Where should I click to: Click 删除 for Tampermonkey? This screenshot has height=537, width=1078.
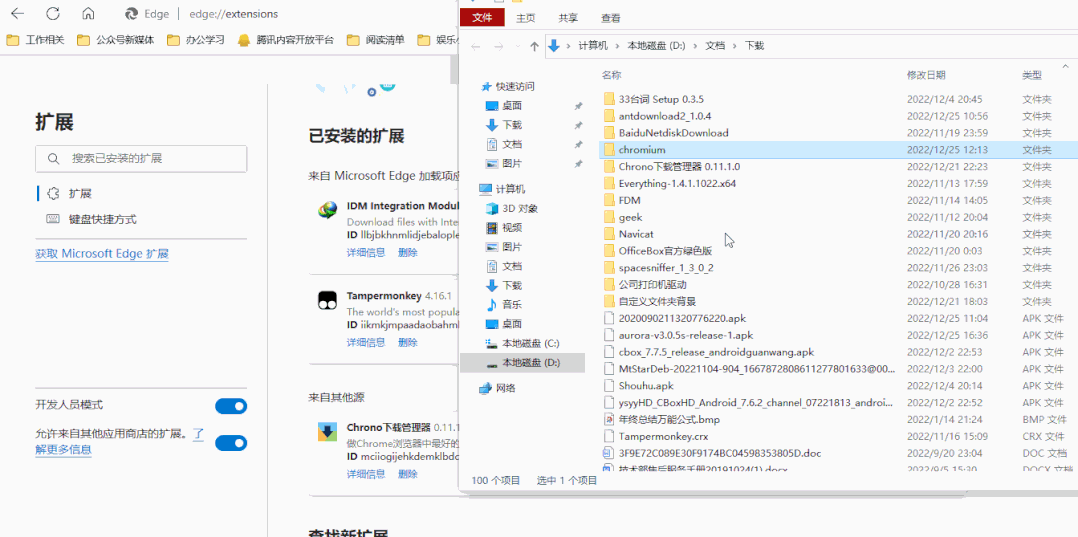(408, 342)
